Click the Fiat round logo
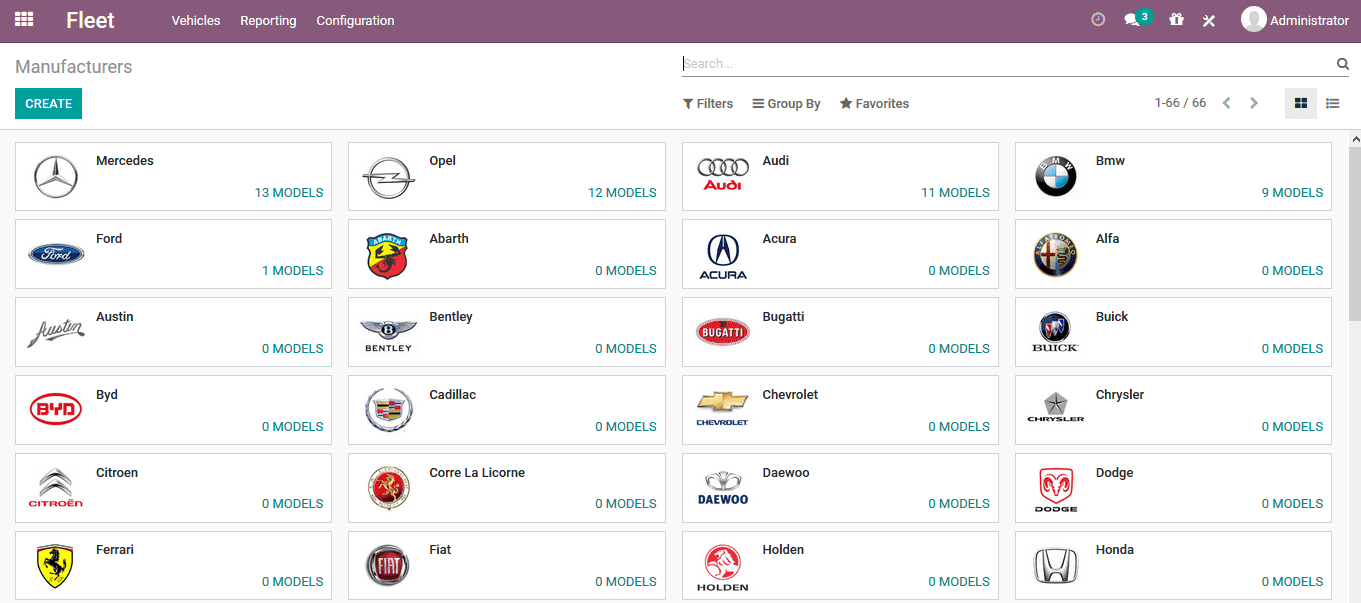Viewport: 1361px width, 603px height. [x=388, y=566]
